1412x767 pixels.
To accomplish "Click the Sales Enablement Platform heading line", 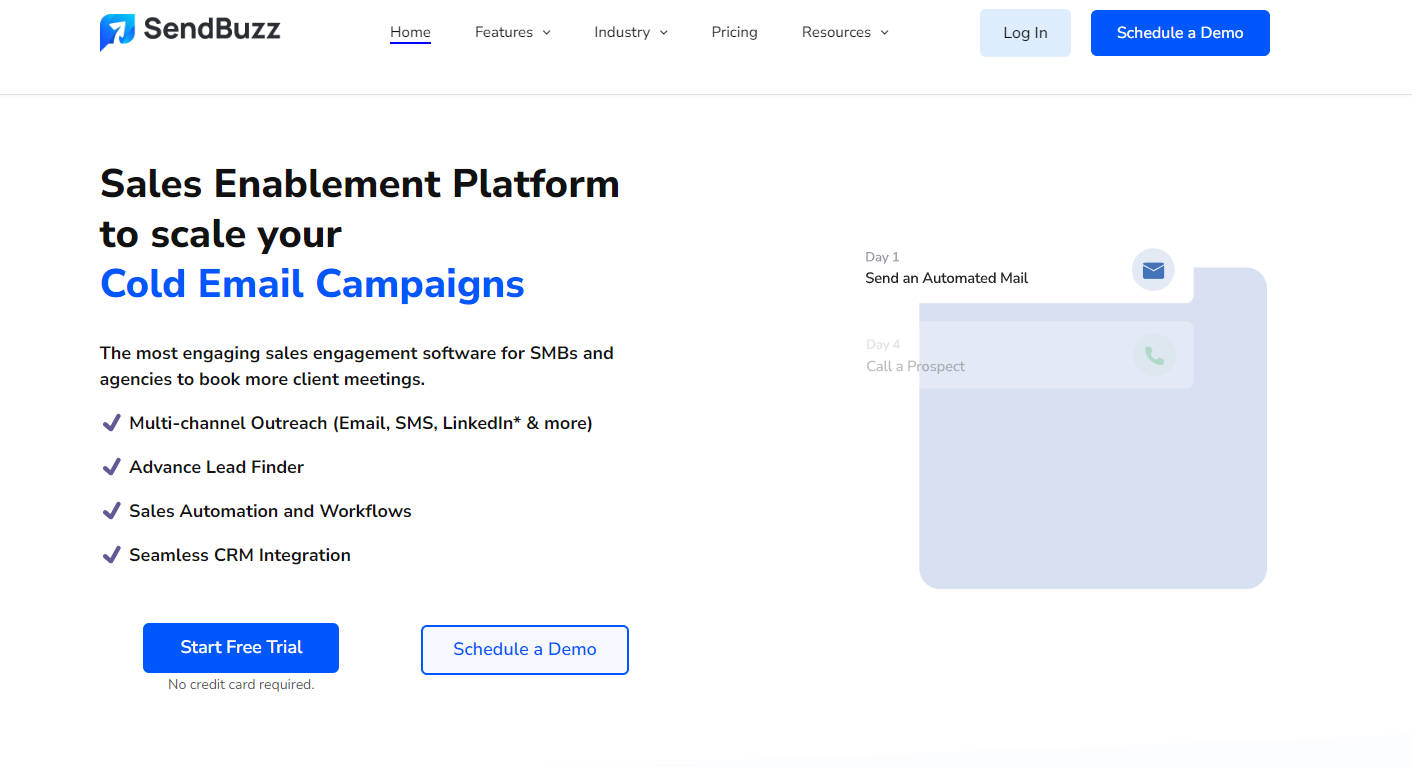I will tap(360, 184).
